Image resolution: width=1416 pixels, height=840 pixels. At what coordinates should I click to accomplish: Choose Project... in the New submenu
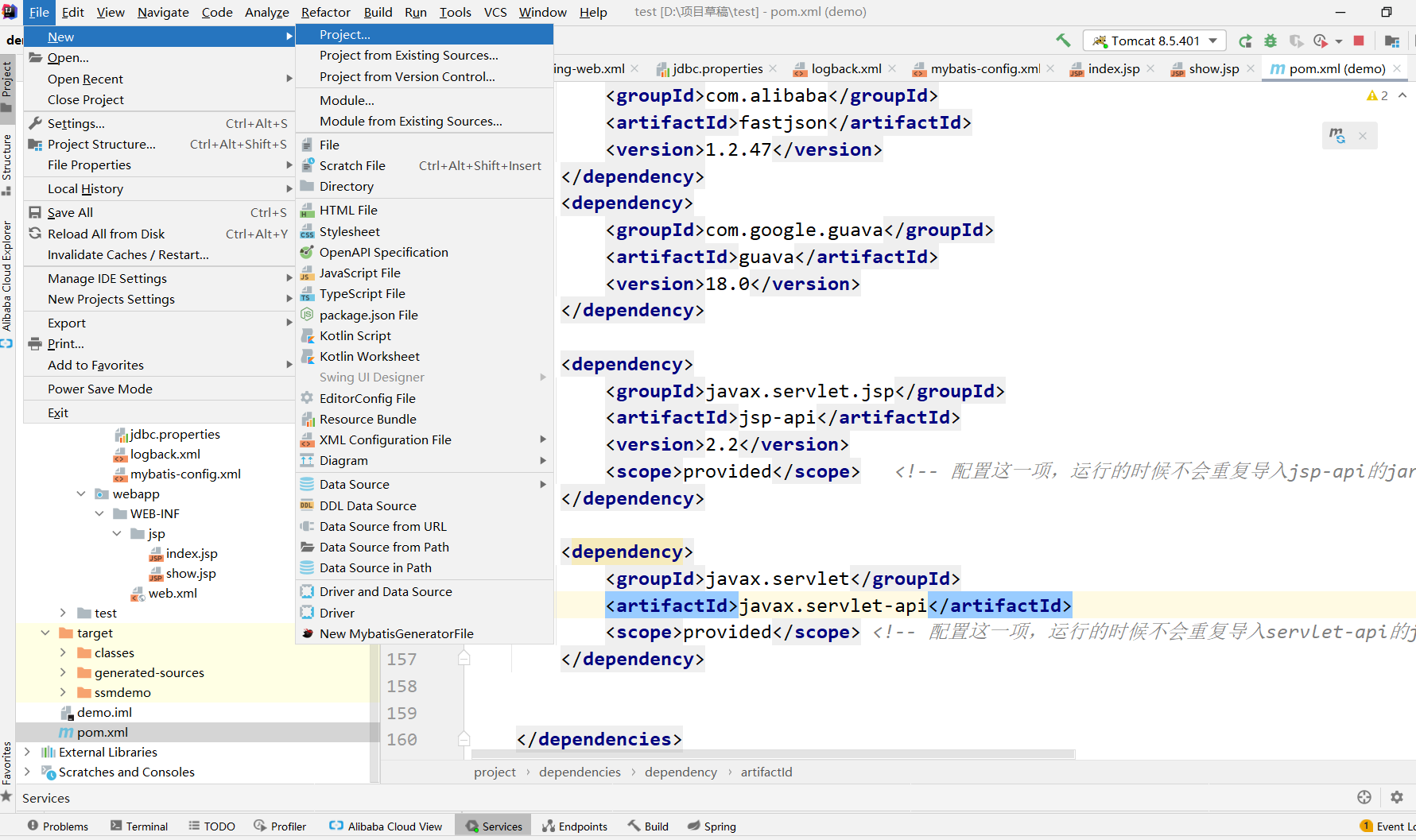[x=425, y=34]
